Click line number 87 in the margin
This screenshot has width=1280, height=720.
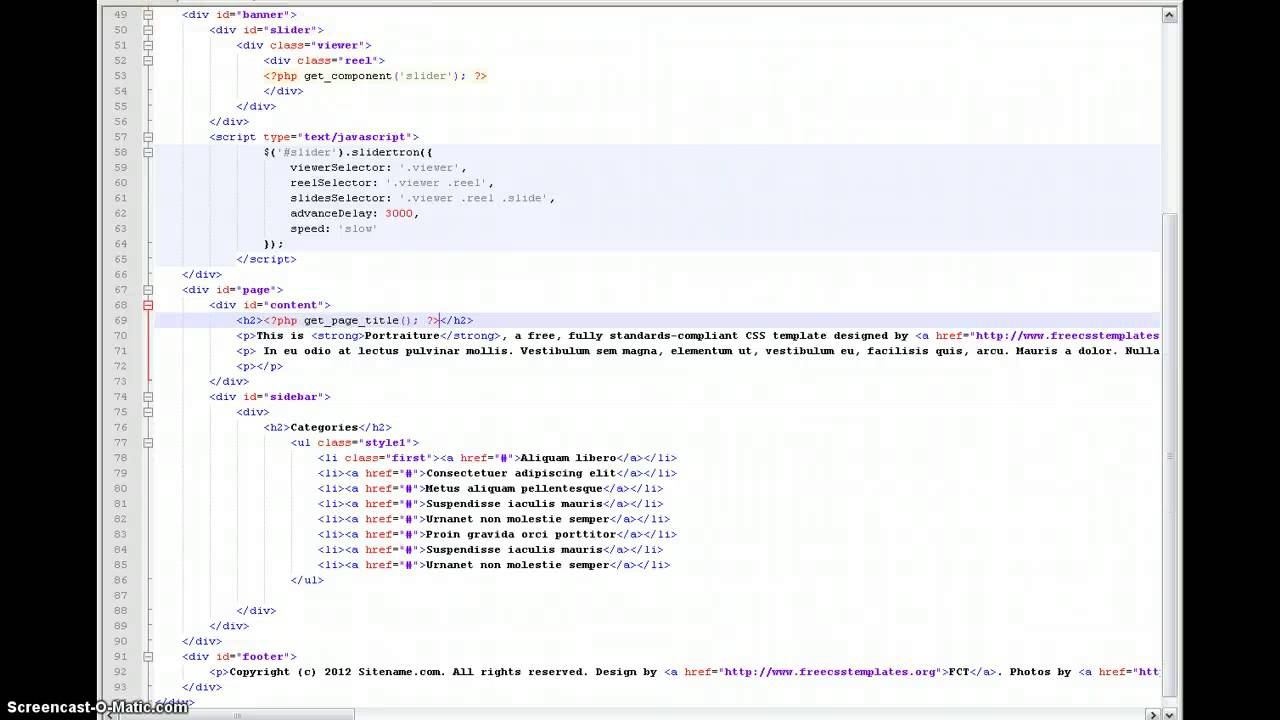point(120,596)
